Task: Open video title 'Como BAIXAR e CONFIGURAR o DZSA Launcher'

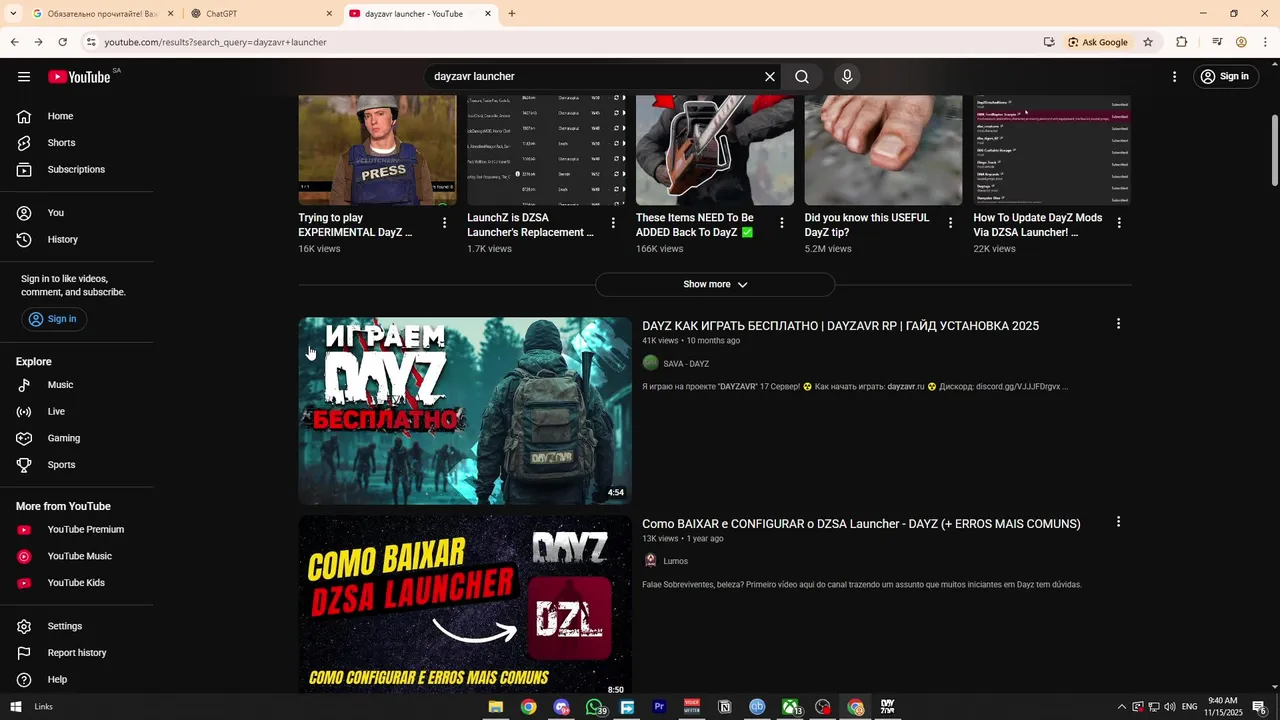Action: 861,524
